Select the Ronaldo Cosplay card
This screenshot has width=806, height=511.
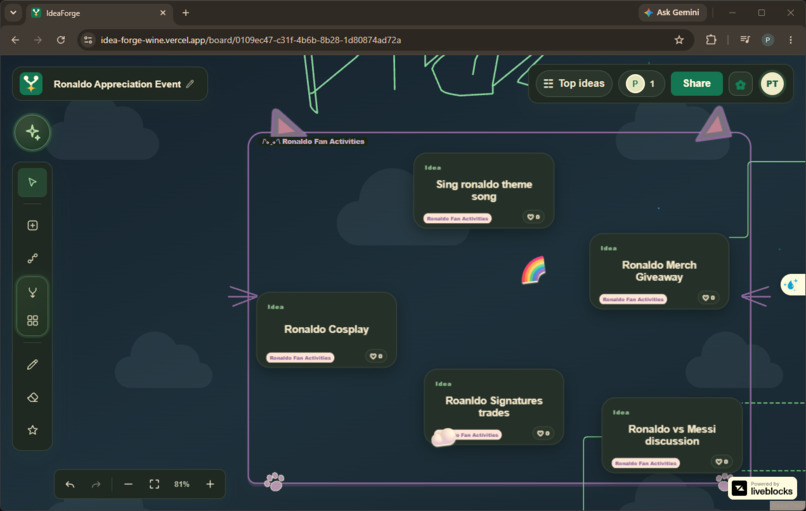pyautogui.click(x=326, y=330)
